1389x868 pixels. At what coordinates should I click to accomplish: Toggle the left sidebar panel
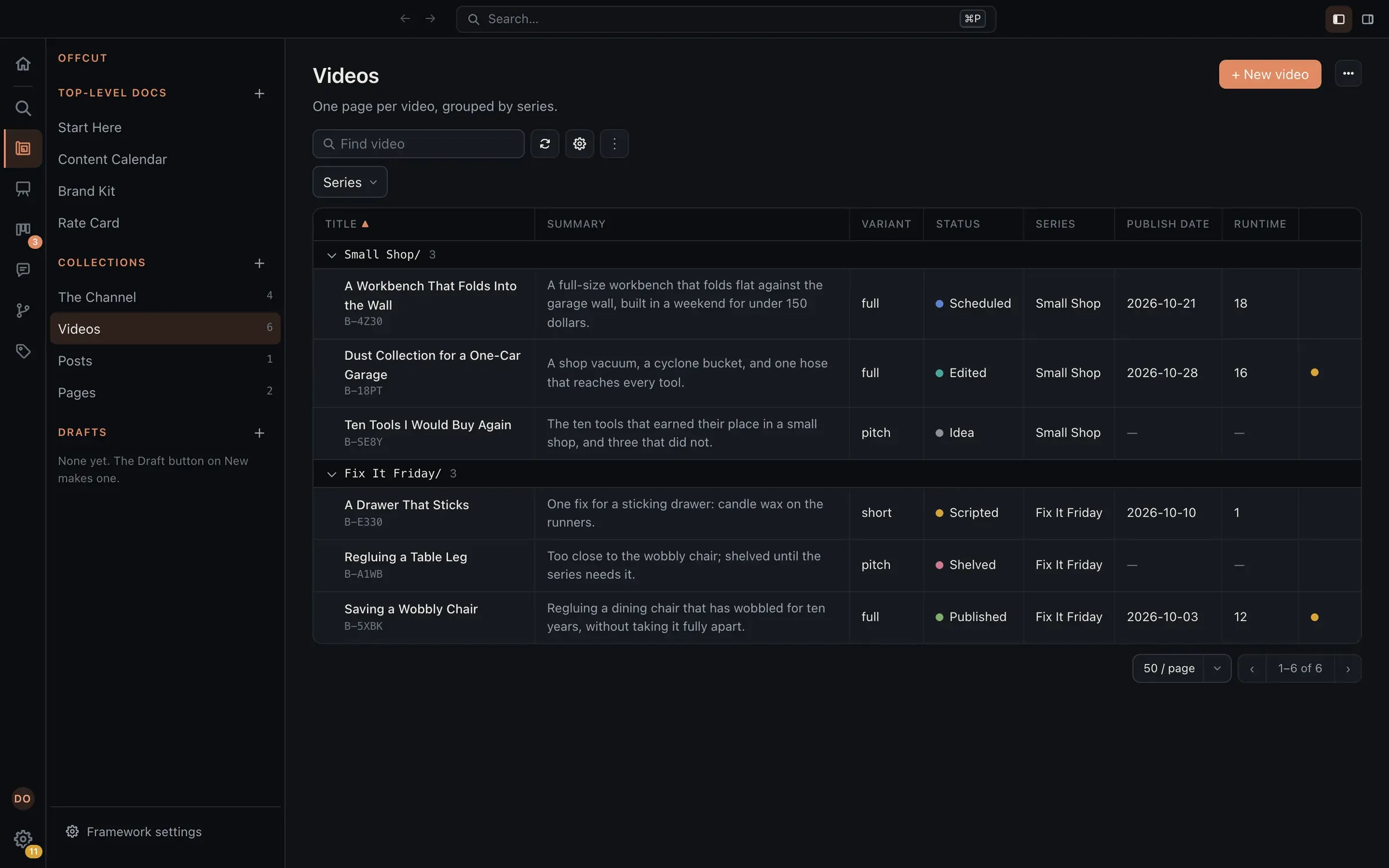tap(1338, 19)
